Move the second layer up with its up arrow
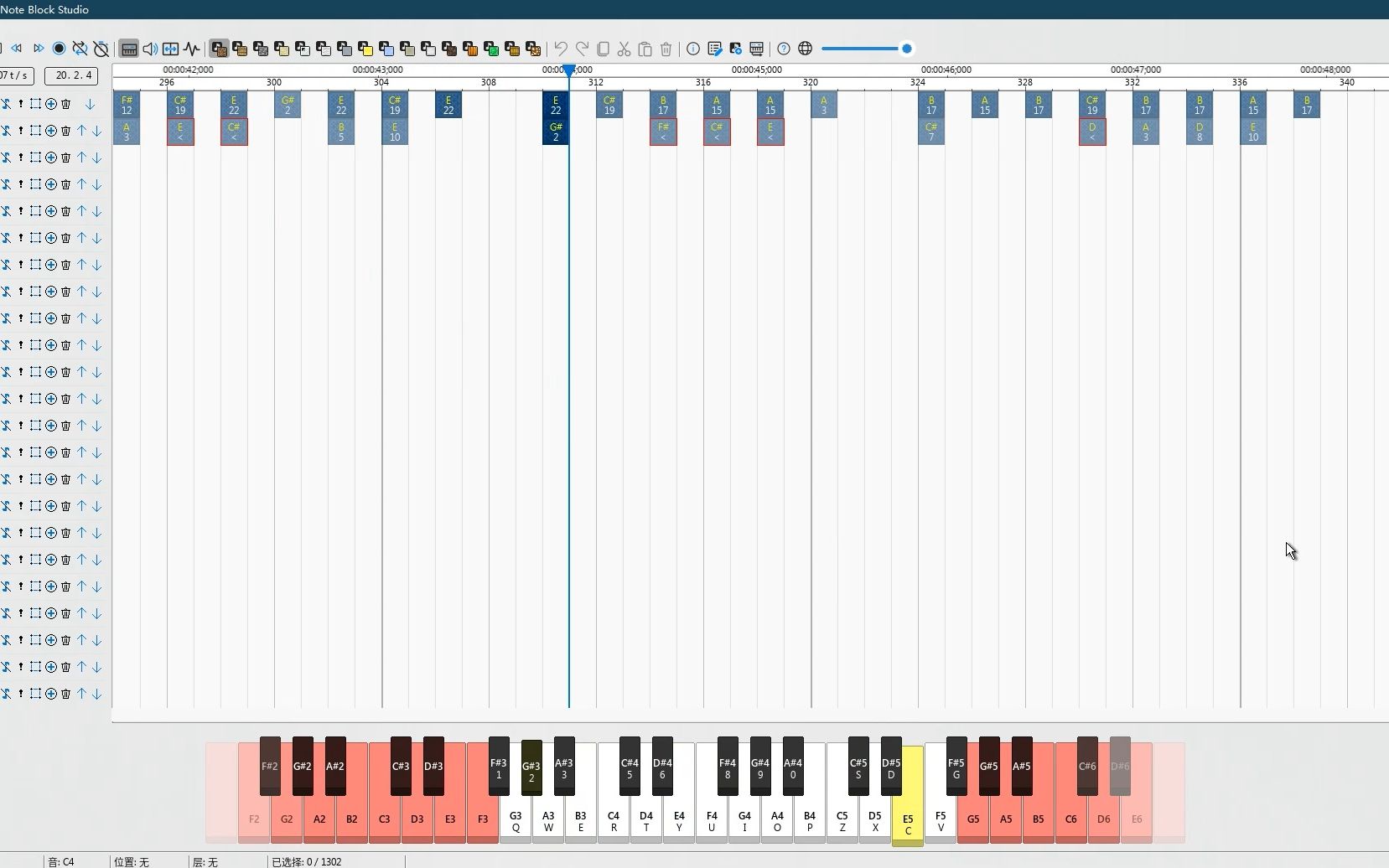 coord(82,131)
